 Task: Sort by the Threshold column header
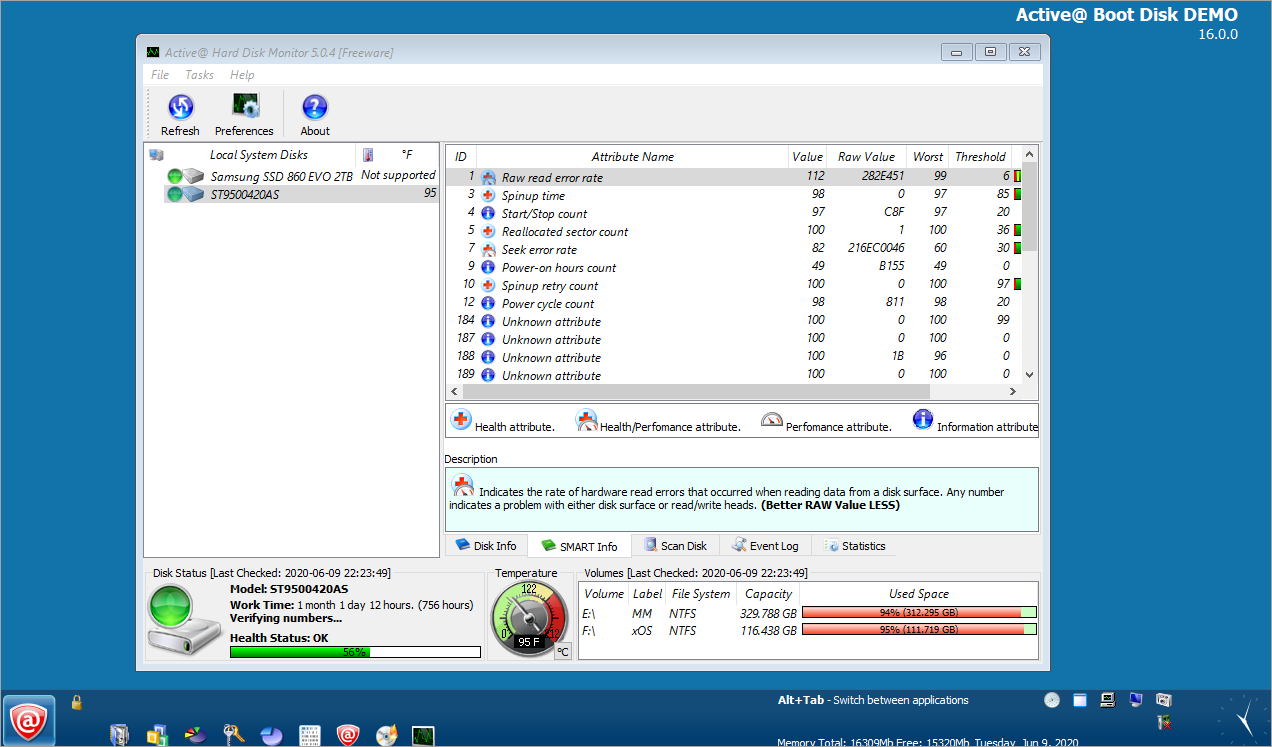(x=980, y=156)
